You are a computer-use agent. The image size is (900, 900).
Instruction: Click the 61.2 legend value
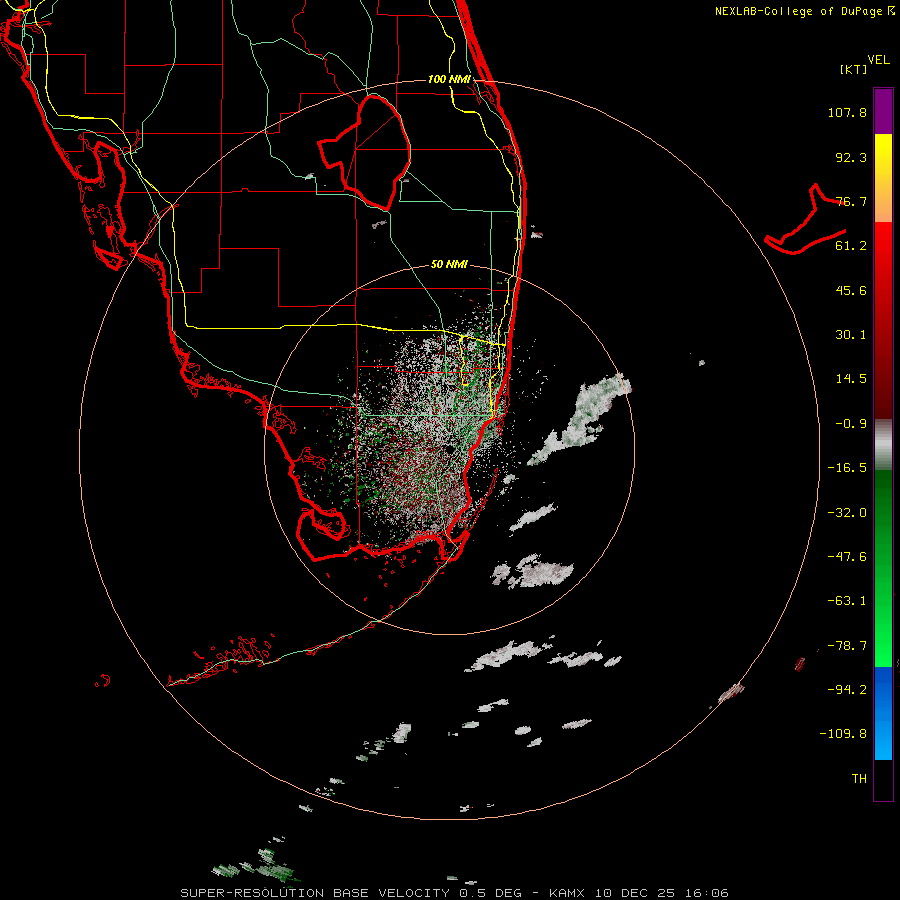tap(851, 246)
